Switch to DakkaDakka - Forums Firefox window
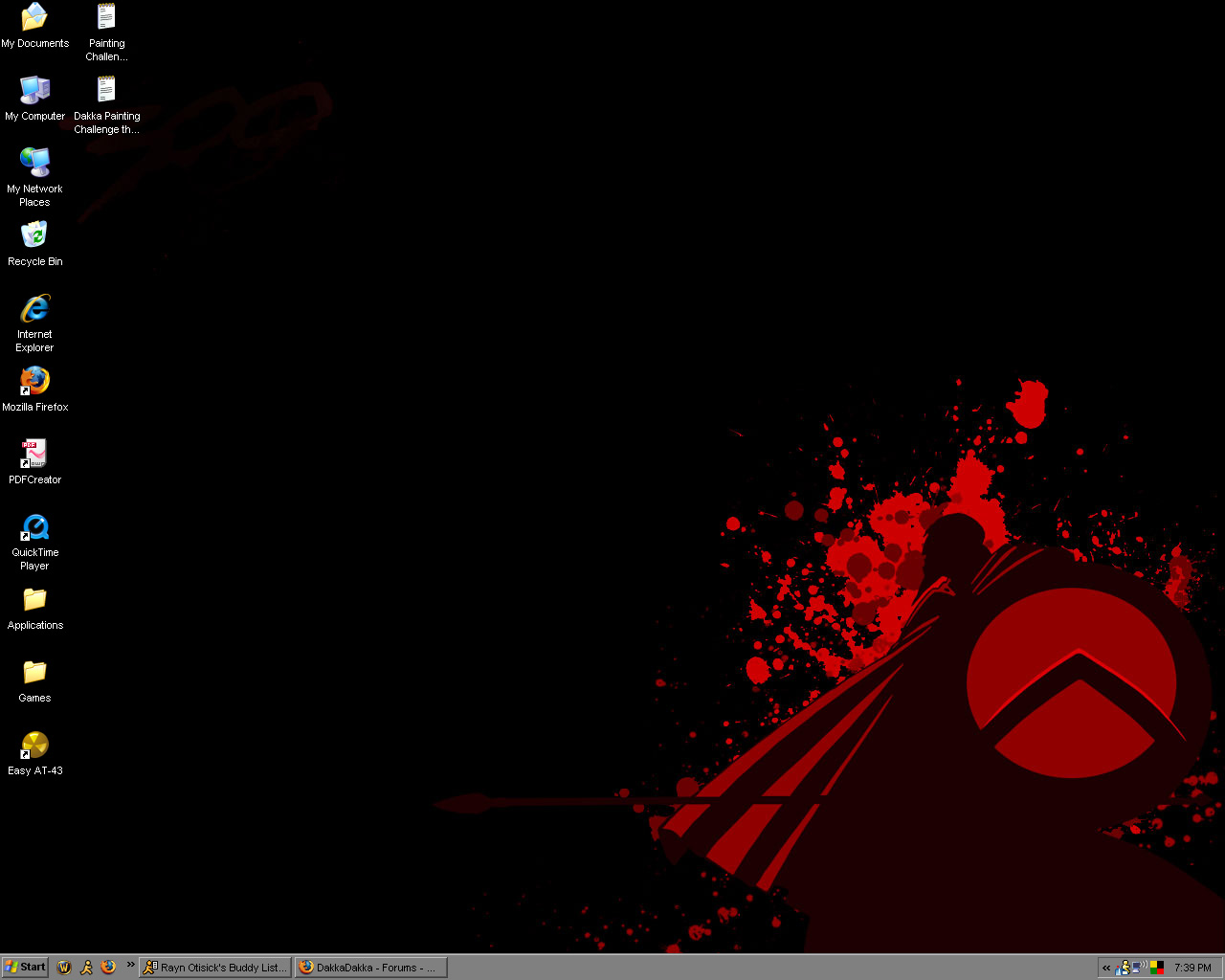The width and height of the screenshot is (1225, 980). 371,968
